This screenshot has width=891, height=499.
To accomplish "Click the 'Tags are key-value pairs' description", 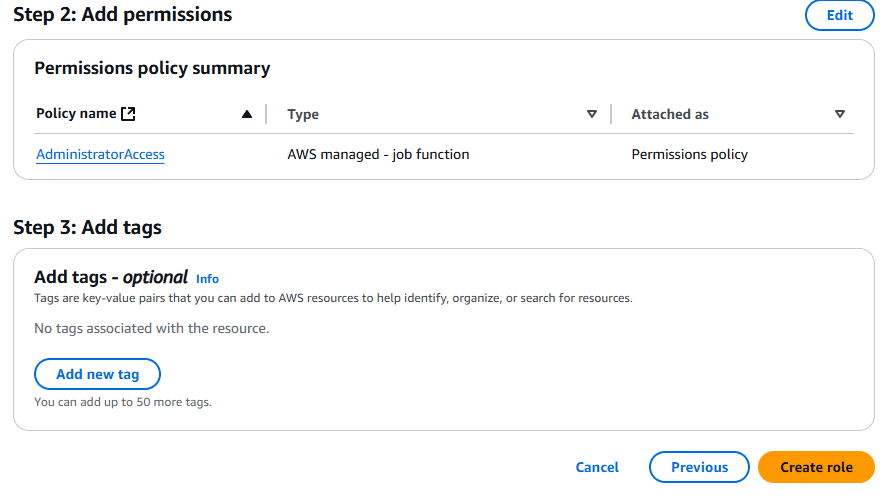I will tap(333, 298).
